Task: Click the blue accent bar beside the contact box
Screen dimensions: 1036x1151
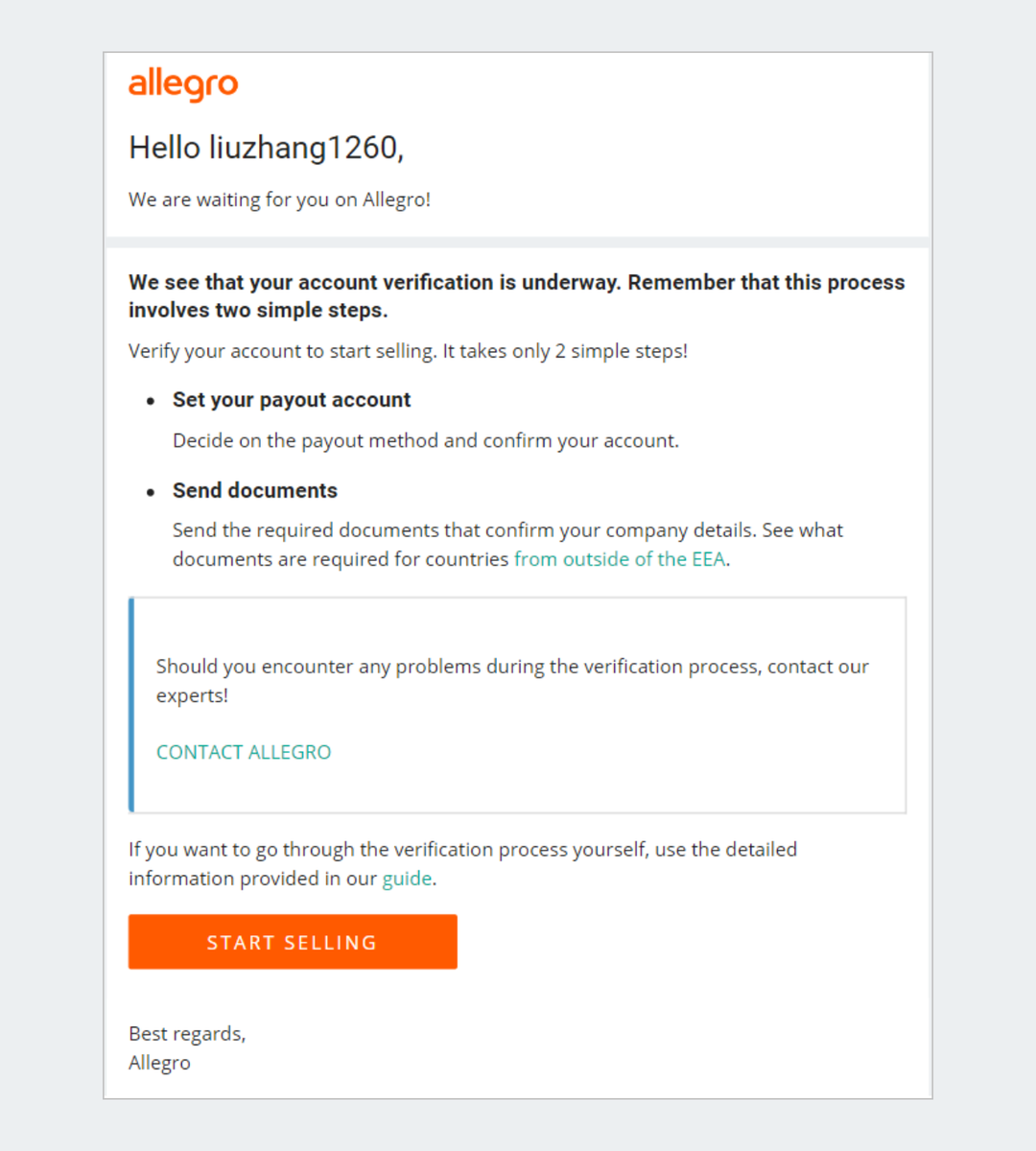Action: [x=131, y=703]
